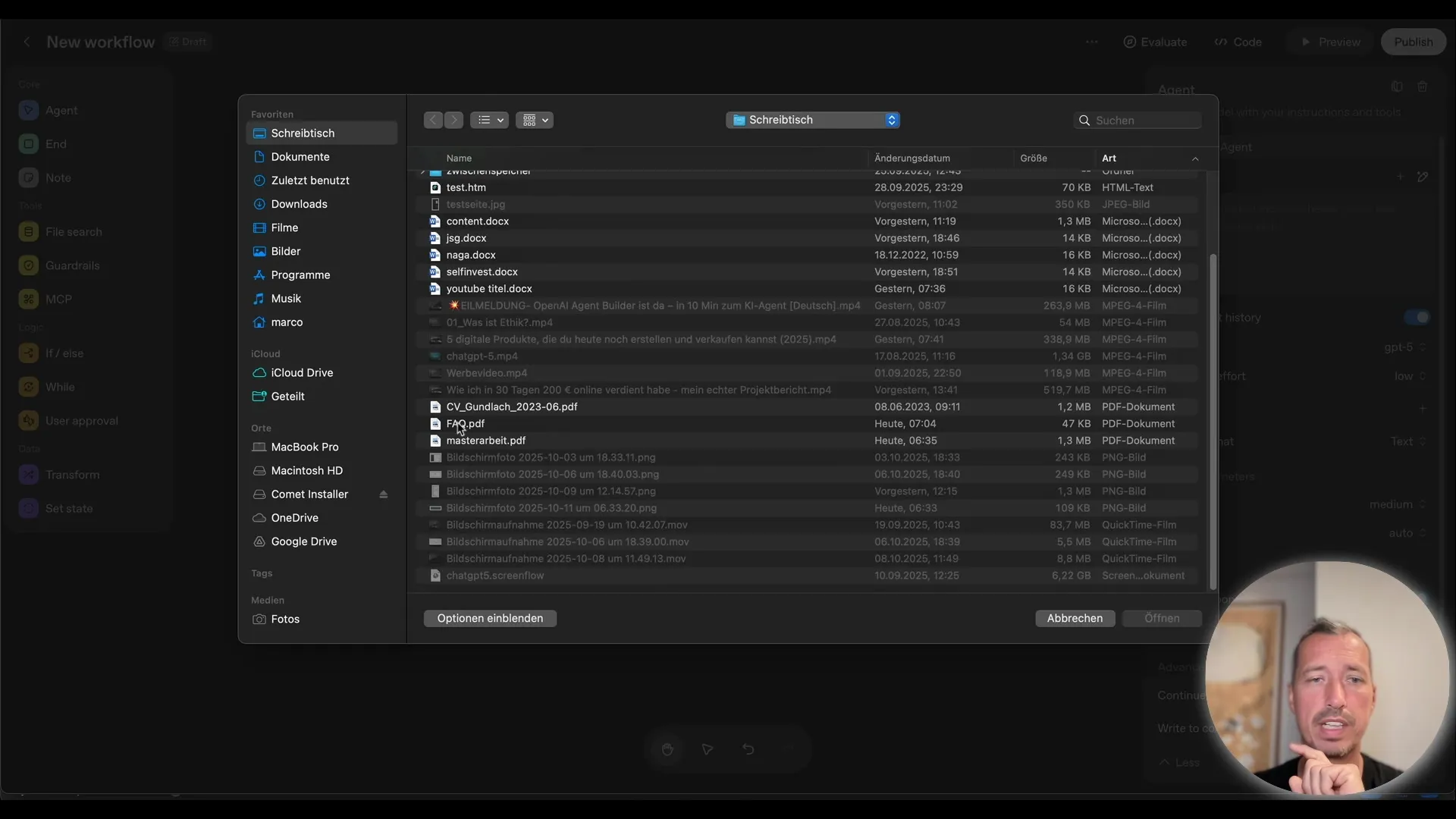
Task: Click the Suchen search field
Action: click(x=1137, y=120)
